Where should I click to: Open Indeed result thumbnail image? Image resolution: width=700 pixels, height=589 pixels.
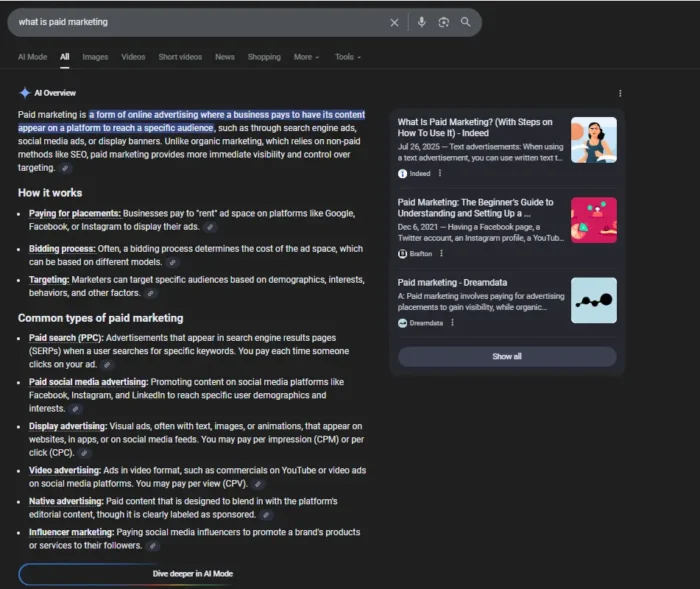[594, 140]
